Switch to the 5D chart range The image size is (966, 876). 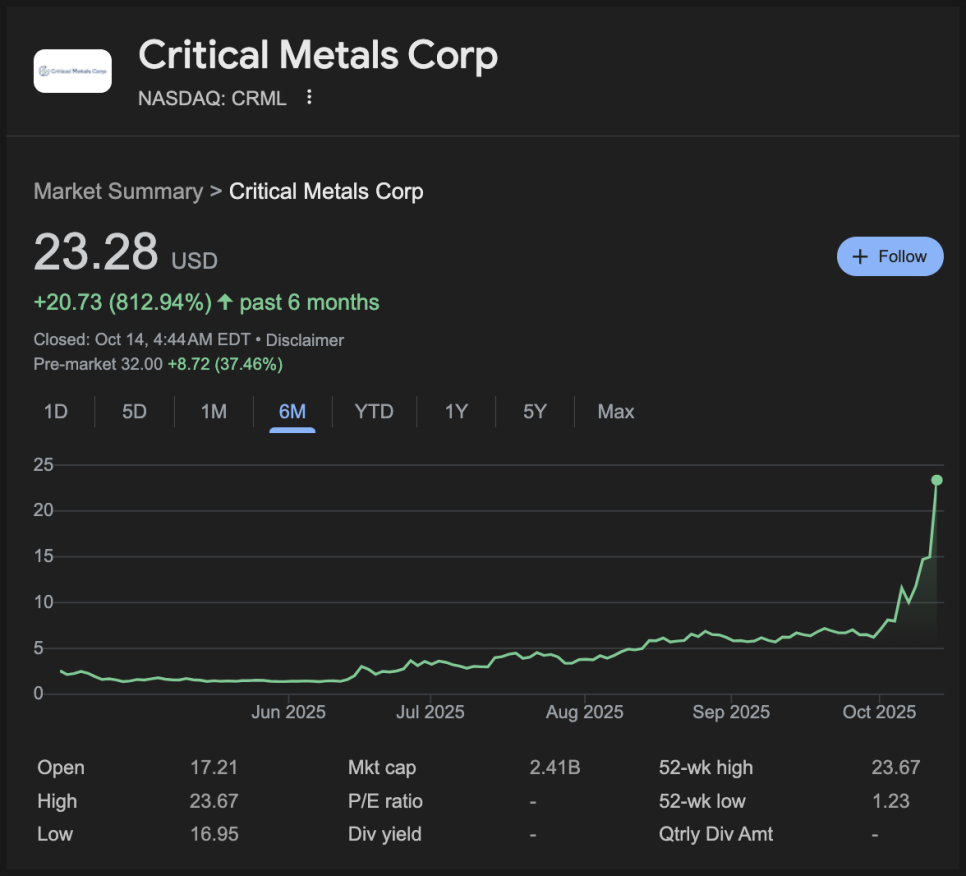134,411
